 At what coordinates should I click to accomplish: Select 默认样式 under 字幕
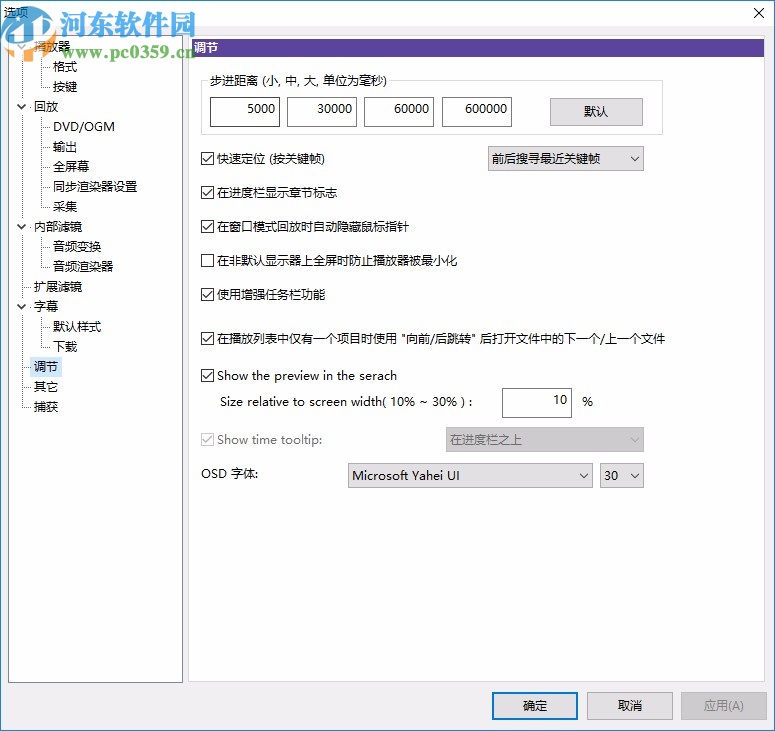tap(77, 327)
